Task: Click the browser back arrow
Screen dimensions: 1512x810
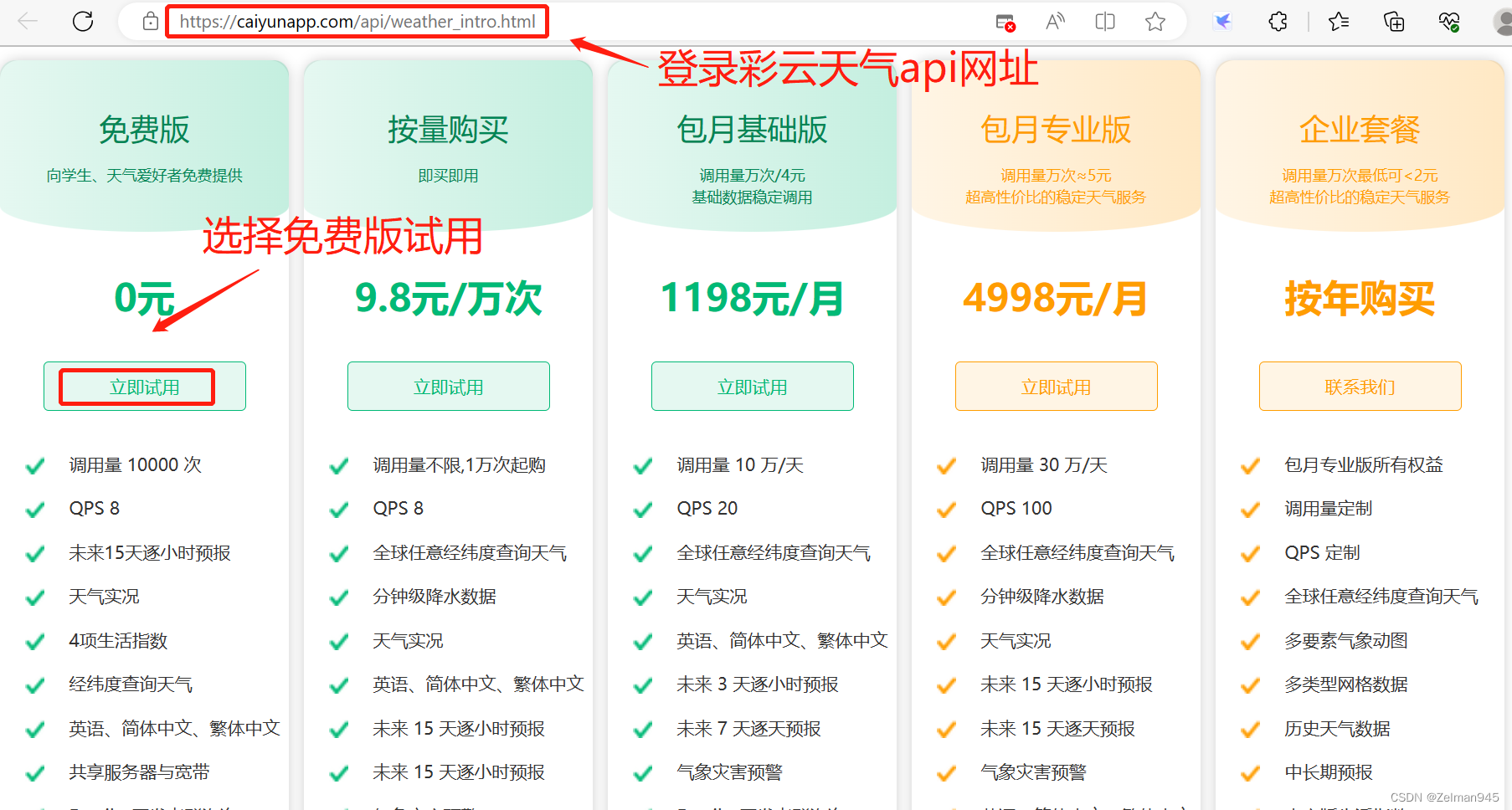Action: [28, 22]
